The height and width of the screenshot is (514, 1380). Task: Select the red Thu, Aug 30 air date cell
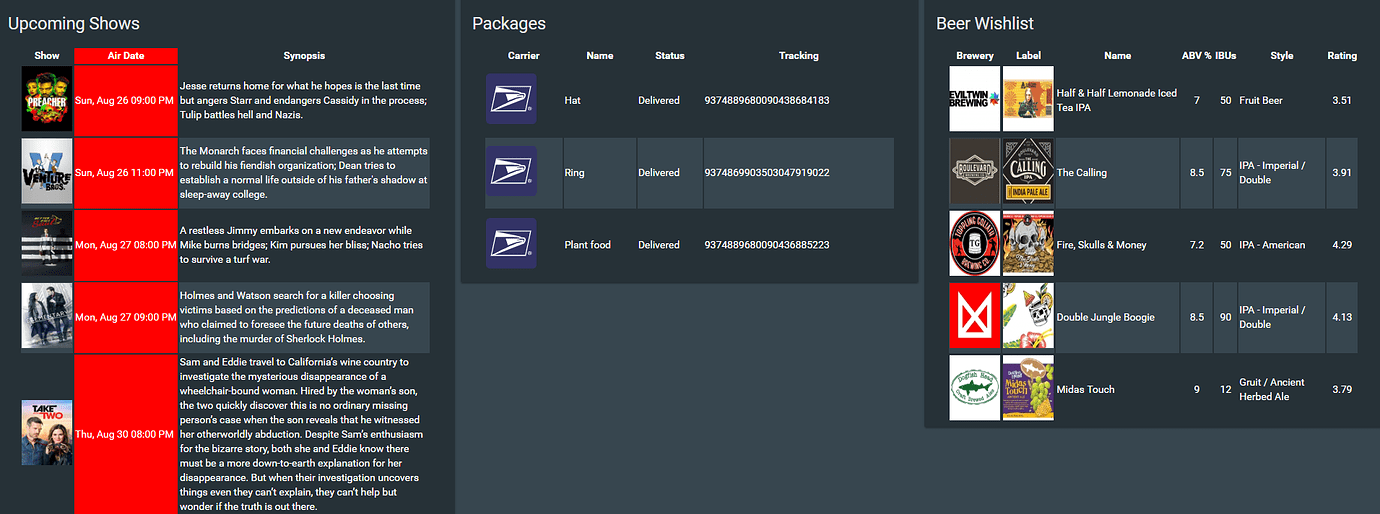[126, 435]
